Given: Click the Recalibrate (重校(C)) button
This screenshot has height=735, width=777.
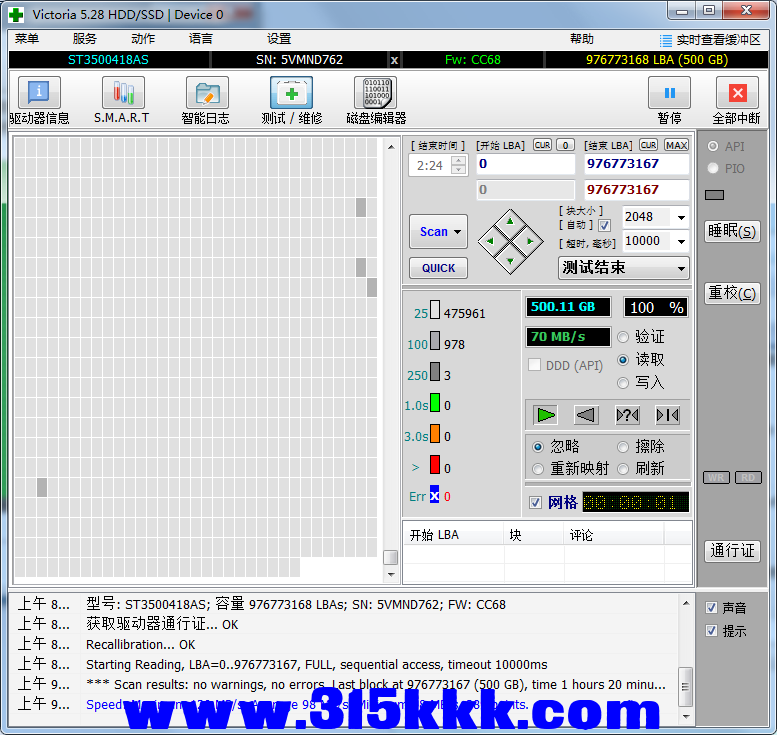Looking at the screenshot, I should pyautogui.click(x=732, y=293).
